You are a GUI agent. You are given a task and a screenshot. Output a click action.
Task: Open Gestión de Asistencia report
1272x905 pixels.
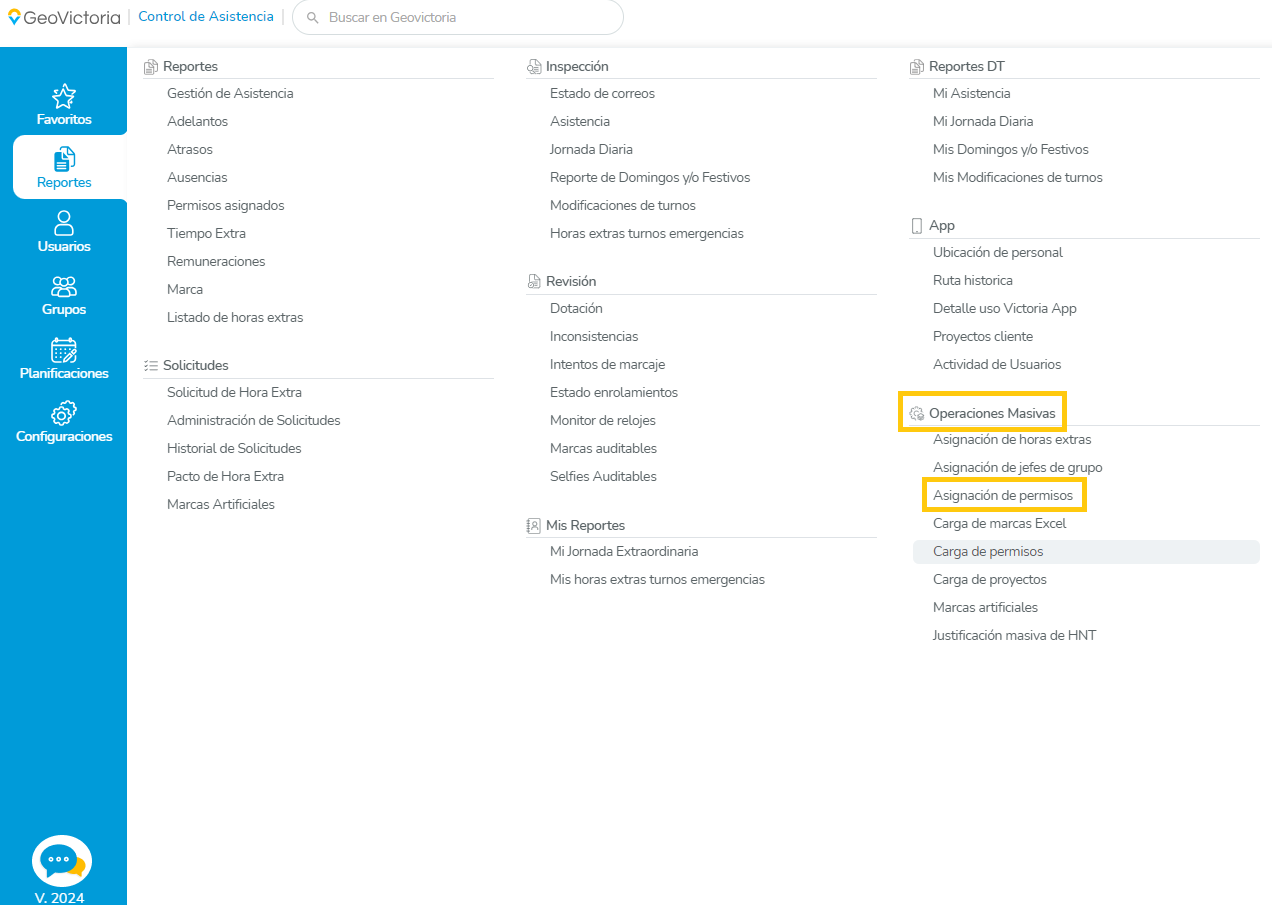click(230, 93)
